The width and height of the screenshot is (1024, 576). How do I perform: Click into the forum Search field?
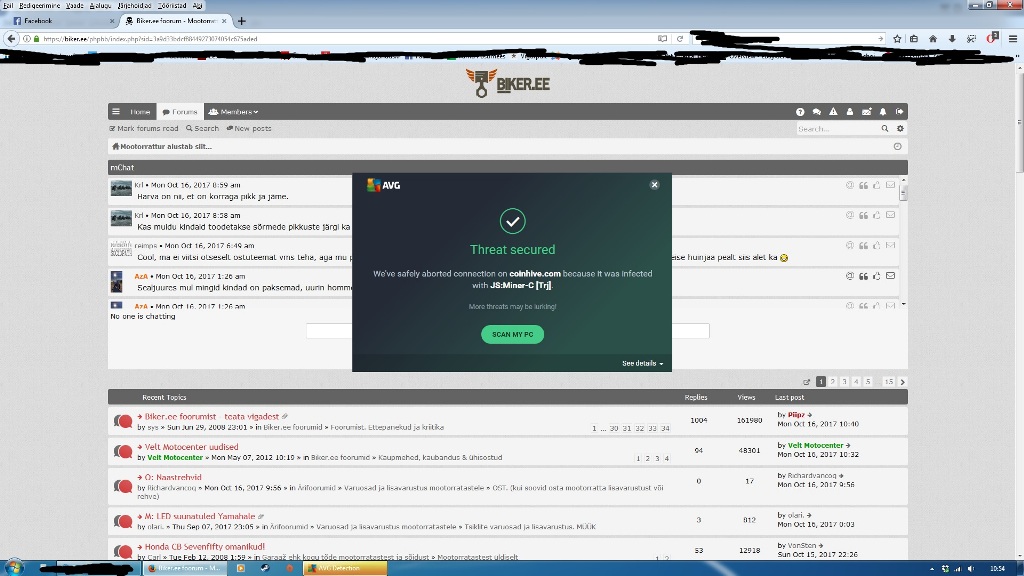[x=837, y=129]
